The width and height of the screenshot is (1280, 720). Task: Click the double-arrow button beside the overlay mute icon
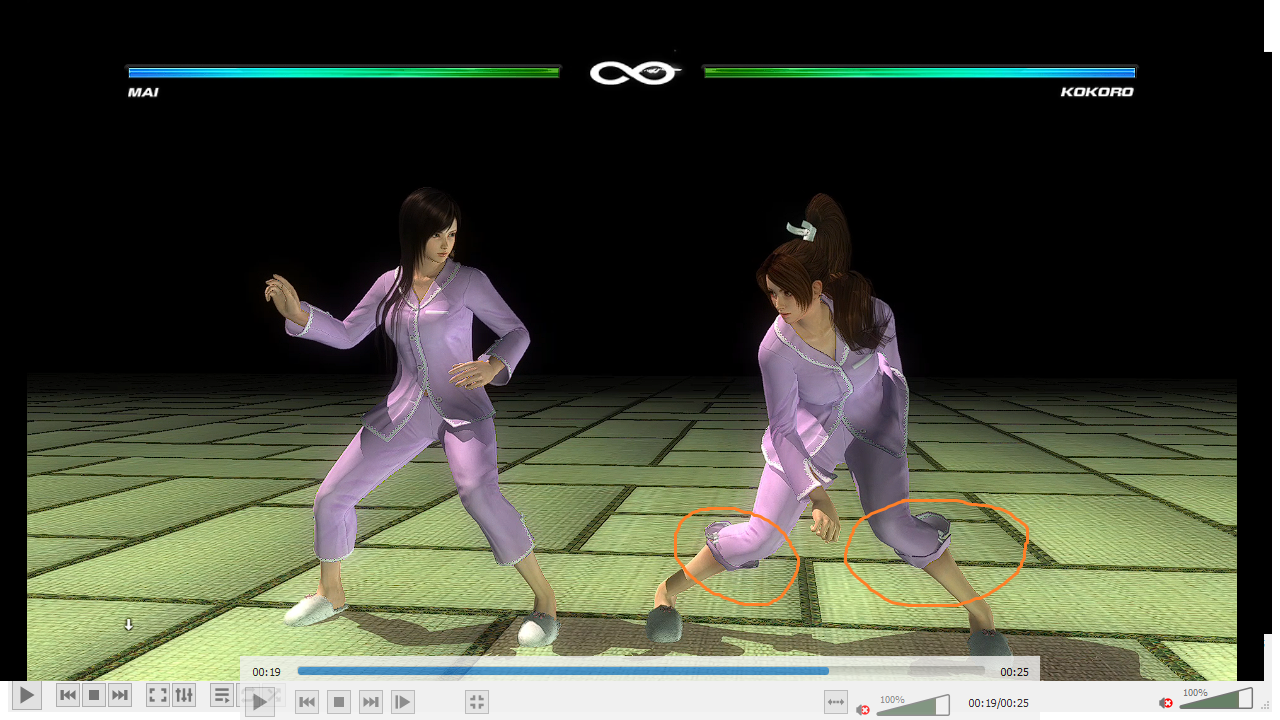coord(836,704)
